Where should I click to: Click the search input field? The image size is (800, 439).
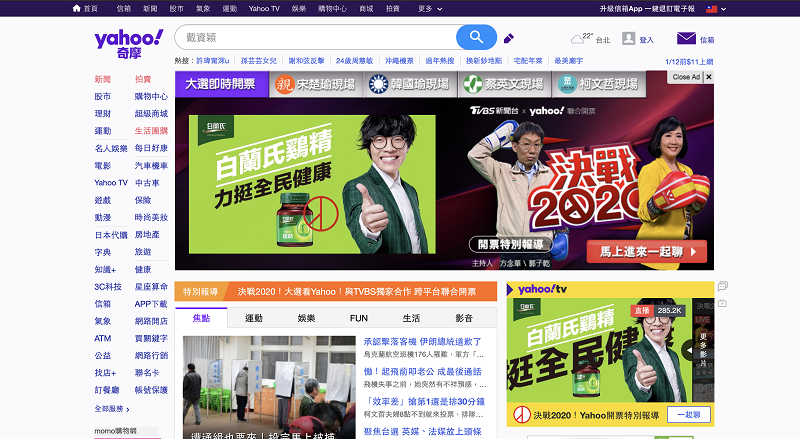316,37
